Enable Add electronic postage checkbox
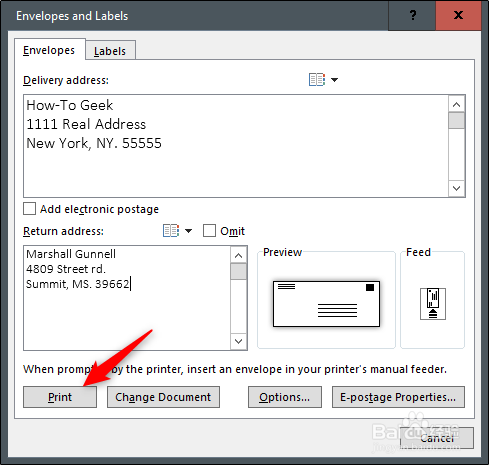The height and width of the screenshot is (465, 489). pos(29,209)
